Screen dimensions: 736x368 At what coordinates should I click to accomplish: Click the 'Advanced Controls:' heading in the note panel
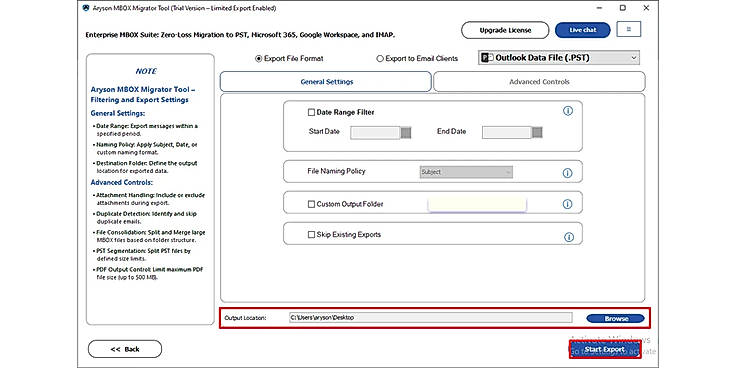pos(122,182)
